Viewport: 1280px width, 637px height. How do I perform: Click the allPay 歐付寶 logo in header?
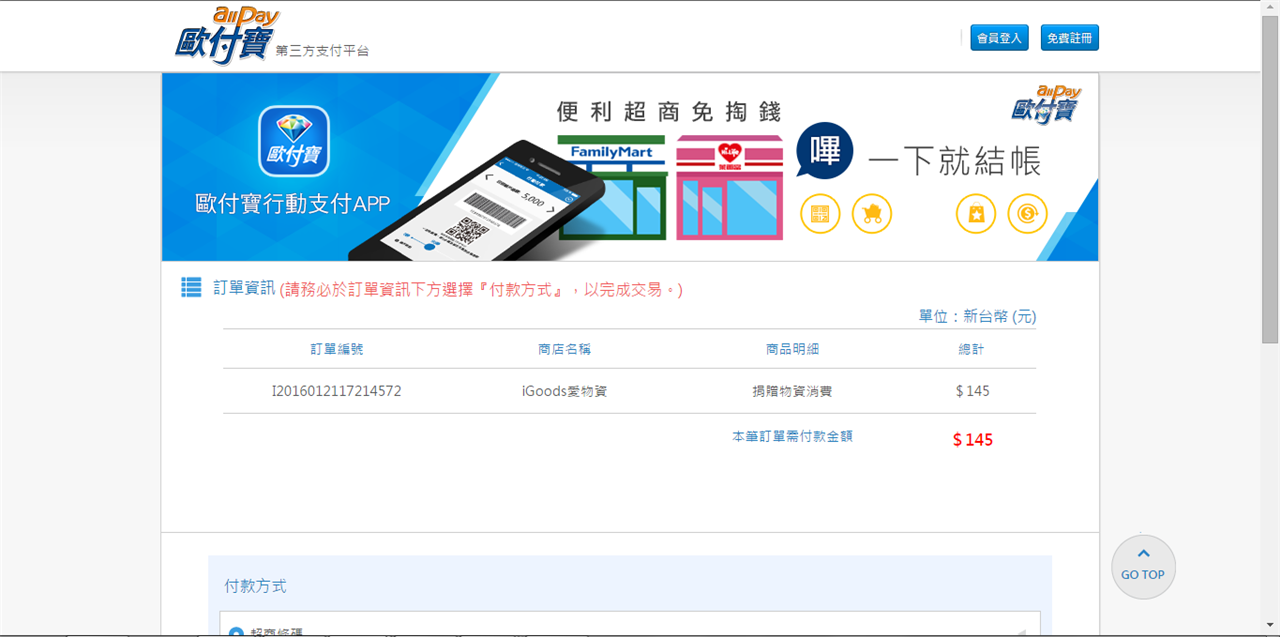point(227,35)
